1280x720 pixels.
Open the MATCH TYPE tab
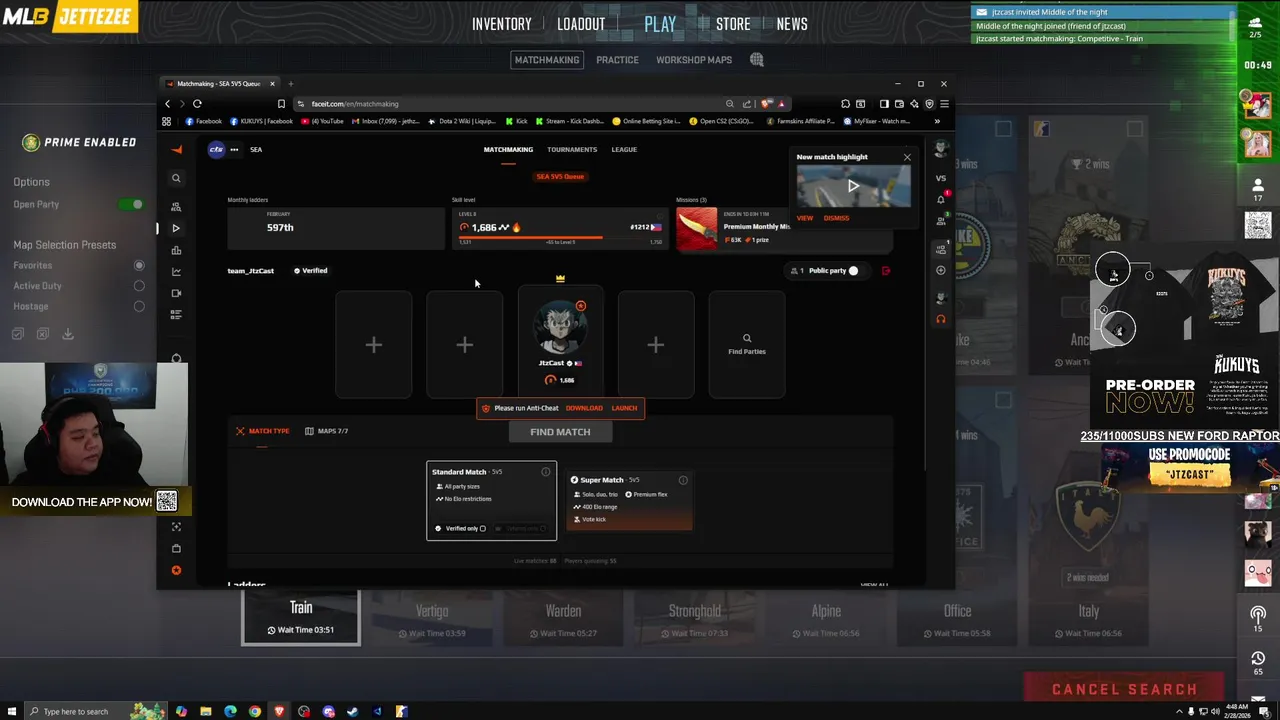coord(263,431)
